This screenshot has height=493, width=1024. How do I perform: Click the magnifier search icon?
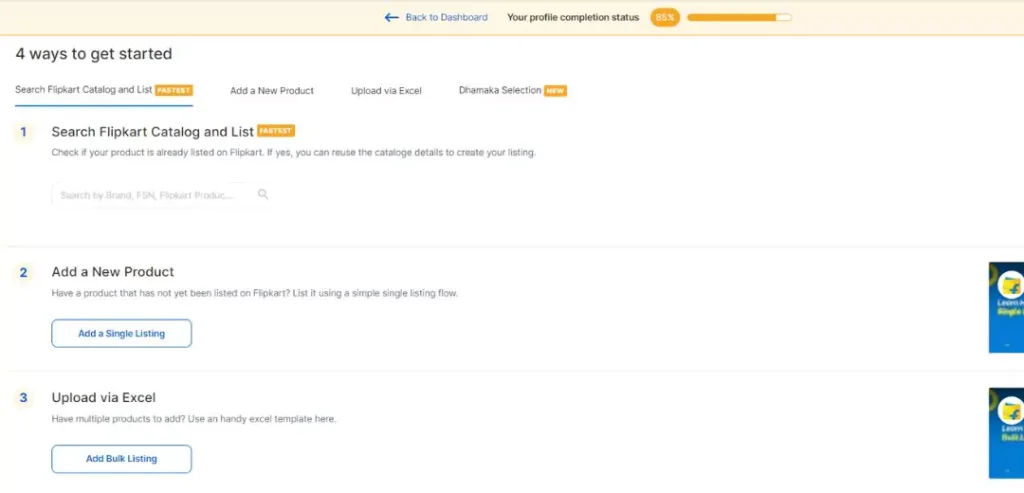(x=263, y=194)
